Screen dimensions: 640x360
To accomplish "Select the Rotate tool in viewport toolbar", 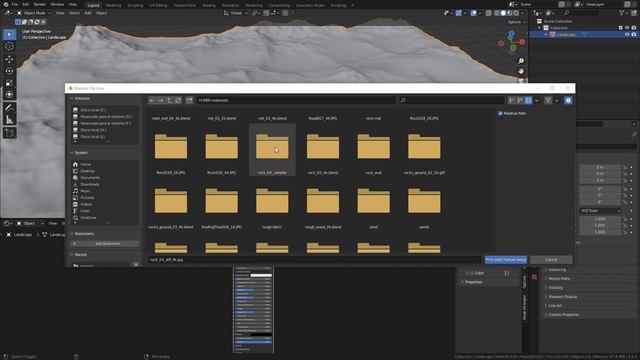I will (9, 71).
